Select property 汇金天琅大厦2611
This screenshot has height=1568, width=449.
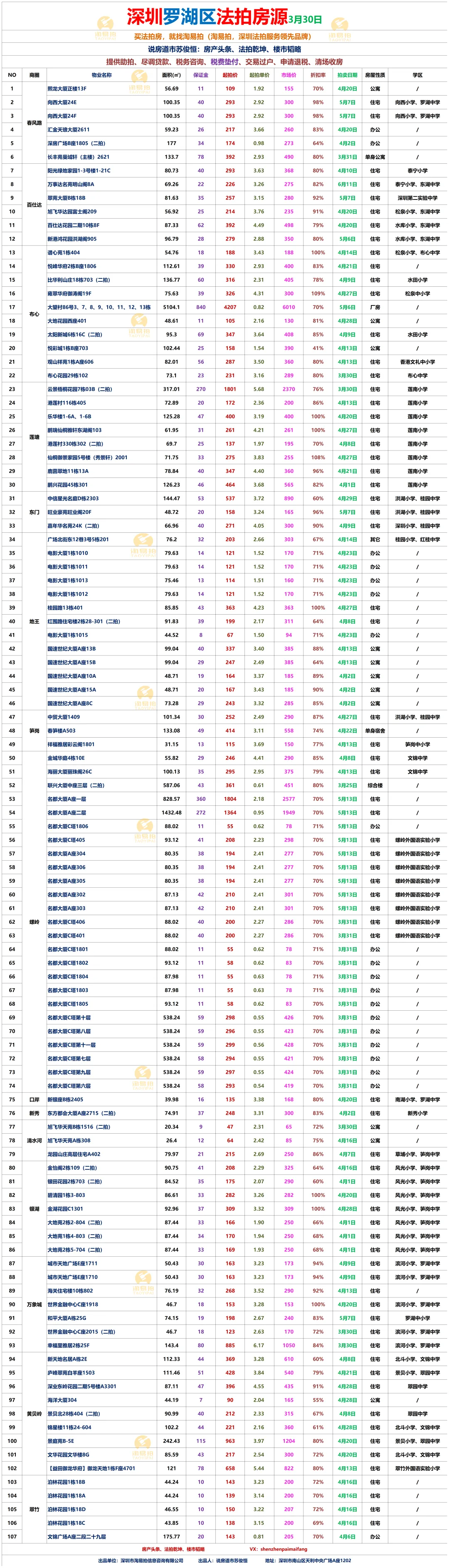[68, 130]
